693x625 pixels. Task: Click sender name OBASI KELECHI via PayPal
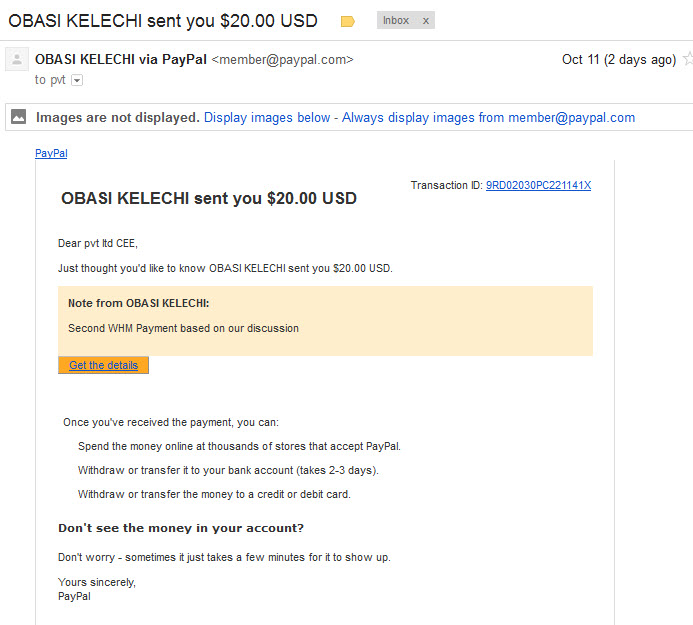click(121, 59)
